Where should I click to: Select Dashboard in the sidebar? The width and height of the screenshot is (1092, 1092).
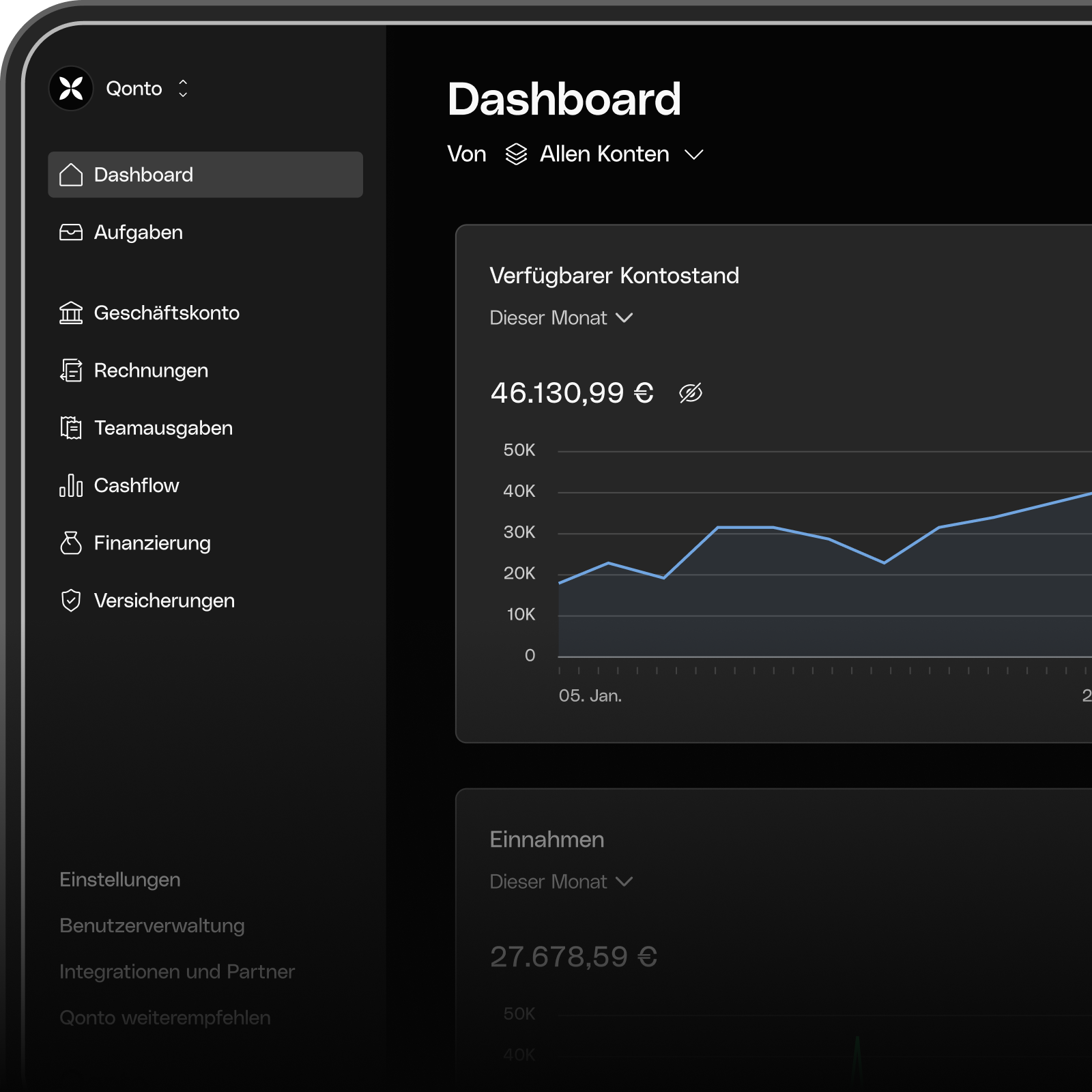143,175
